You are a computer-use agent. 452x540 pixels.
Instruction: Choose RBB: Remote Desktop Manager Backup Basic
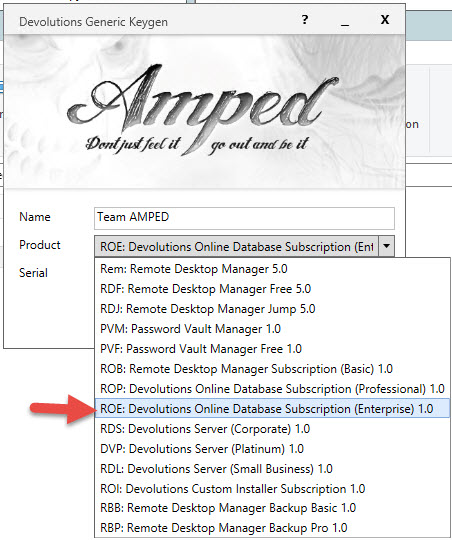tap(272, 508)
